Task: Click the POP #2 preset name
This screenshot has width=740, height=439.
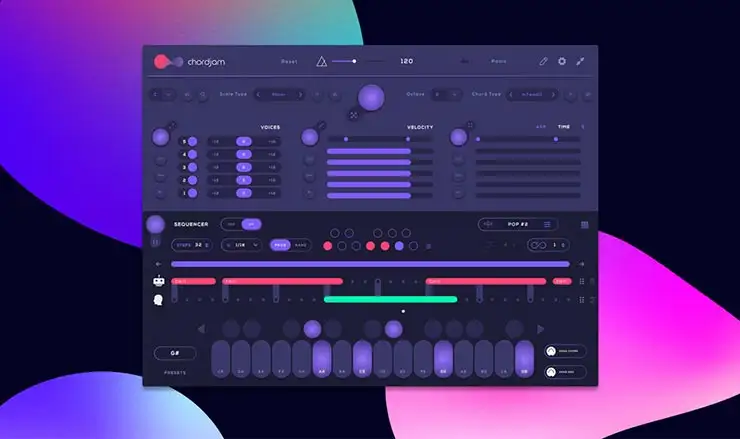Action: click(518, 224)
